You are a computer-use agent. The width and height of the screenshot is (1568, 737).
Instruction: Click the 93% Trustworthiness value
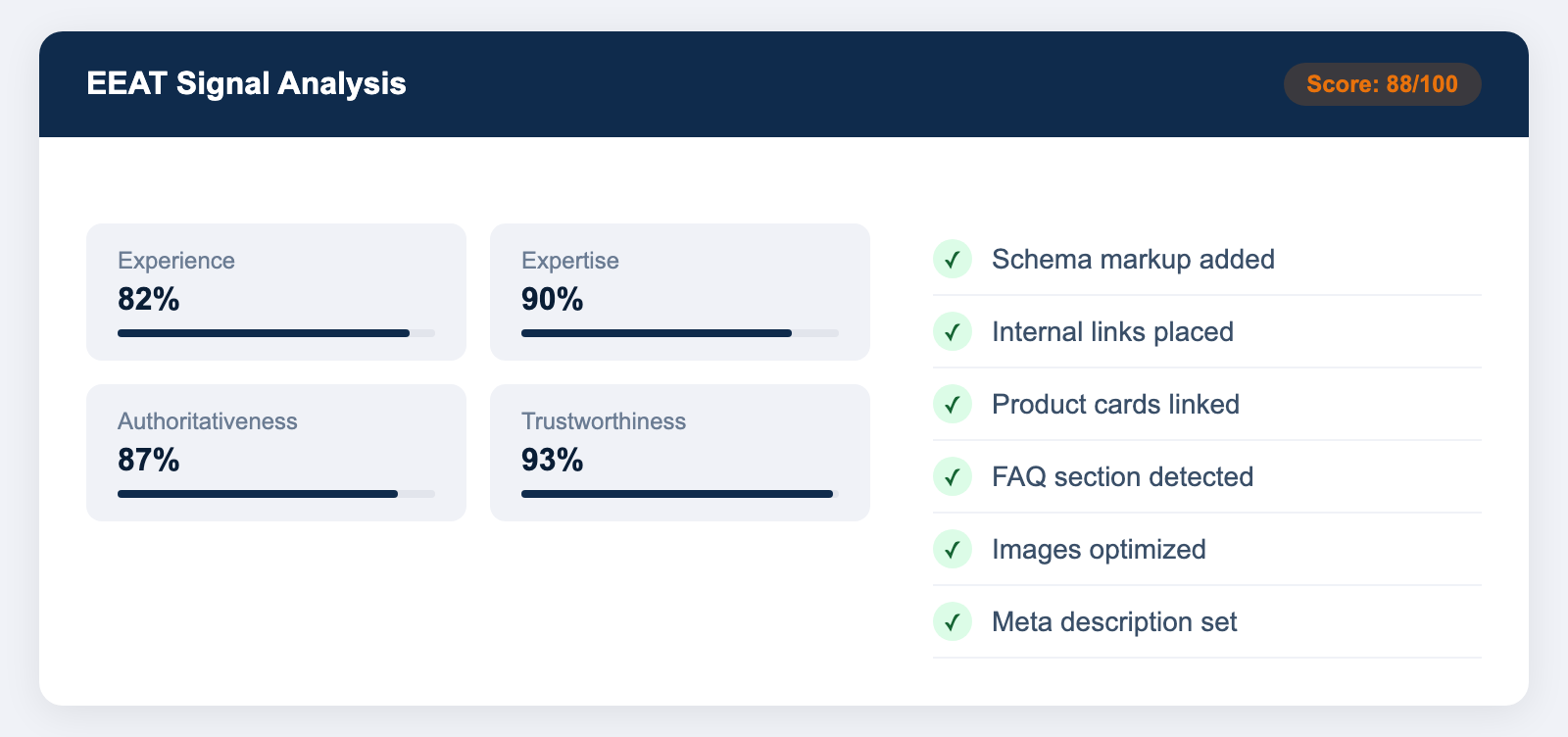pyautogui.click(x=553, y=460)
